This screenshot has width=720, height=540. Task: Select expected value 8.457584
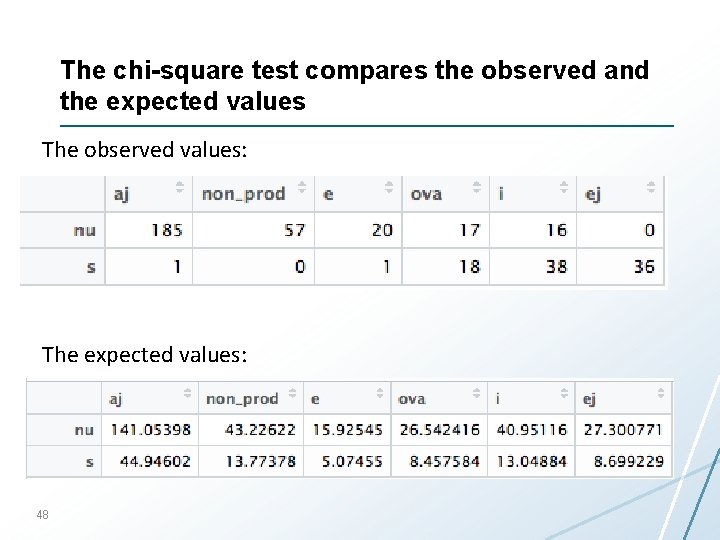click(x=444, y=461)
